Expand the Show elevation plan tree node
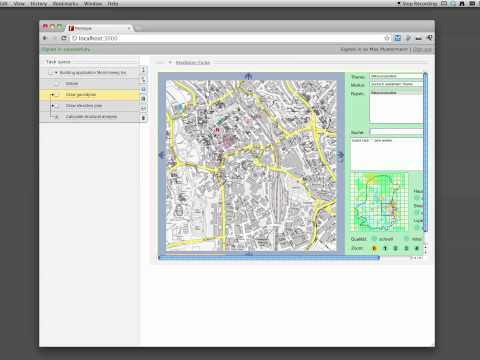Screen dimensions: 480x360 click(x=52, y=106)
